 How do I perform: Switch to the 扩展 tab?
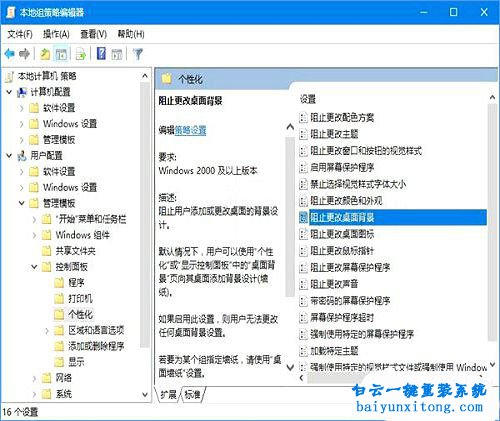point(168,395)
